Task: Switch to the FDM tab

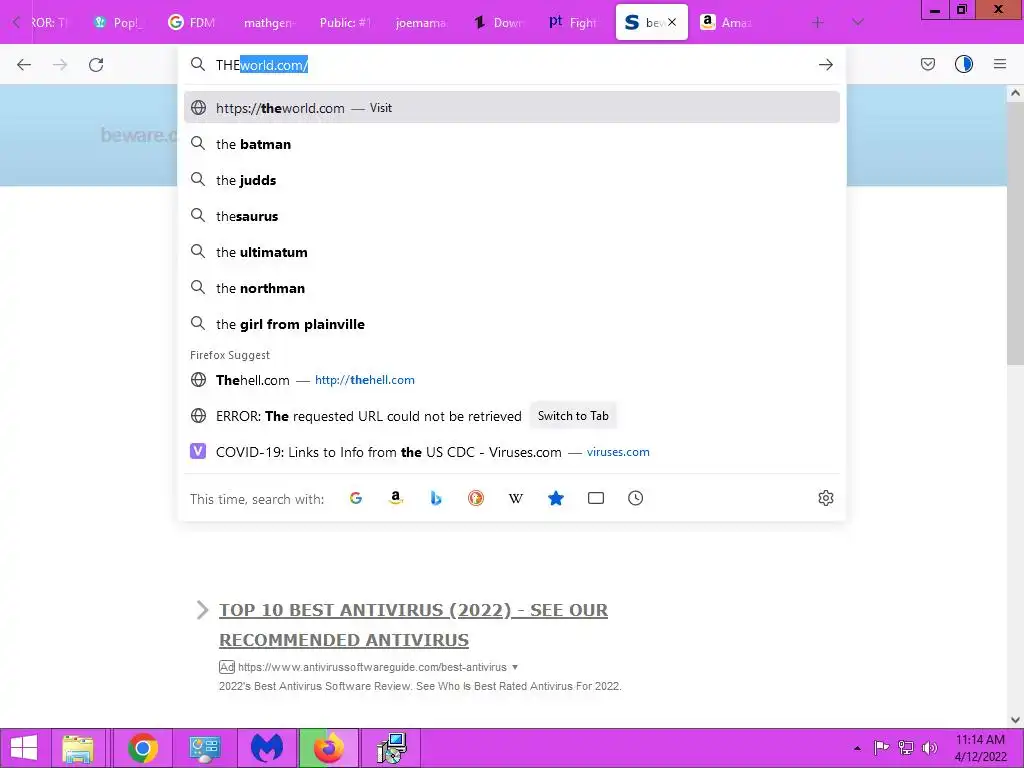Action: pos(191,22)
